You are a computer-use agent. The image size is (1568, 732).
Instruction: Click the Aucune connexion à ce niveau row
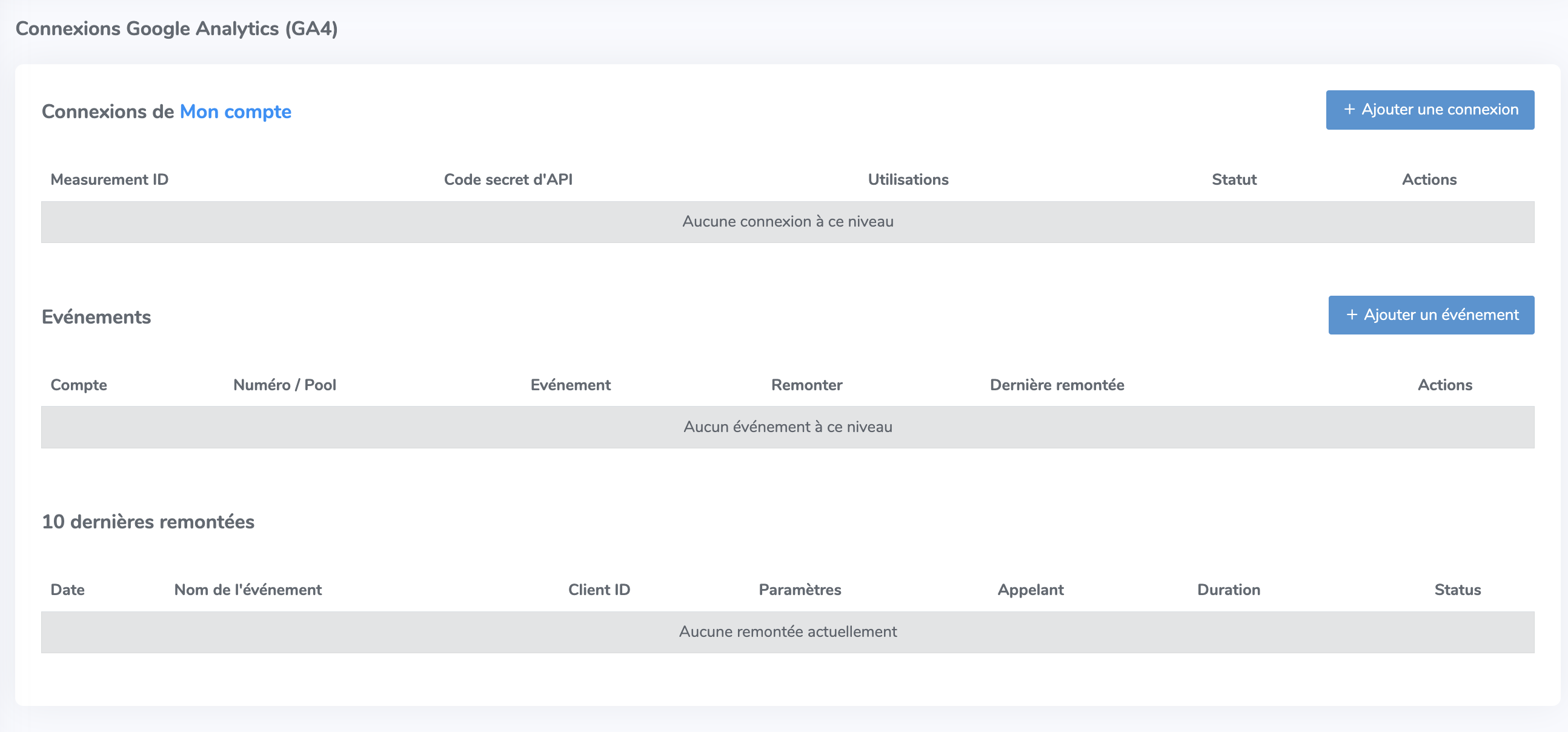click(788, 222)
